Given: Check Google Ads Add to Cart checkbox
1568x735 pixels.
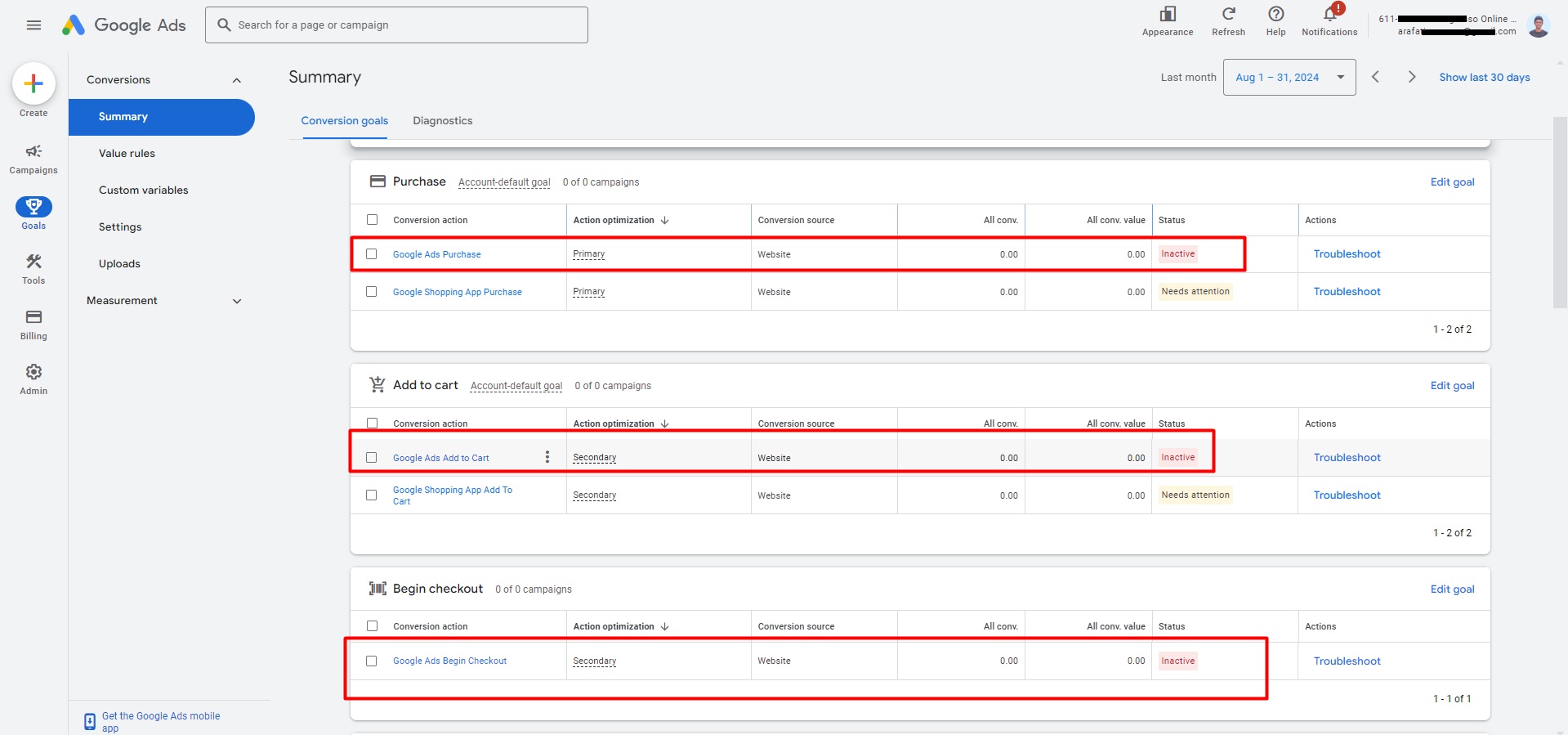Looking at the screenshot, I should pyautogui.click(x=372, y=458).
